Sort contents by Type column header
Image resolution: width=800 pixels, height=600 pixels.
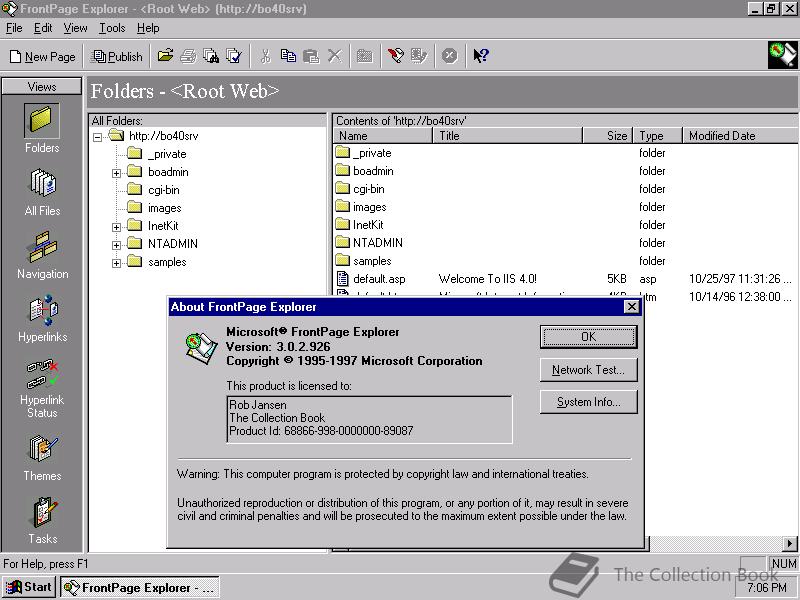pyautogui.click(x=658, y=136)
